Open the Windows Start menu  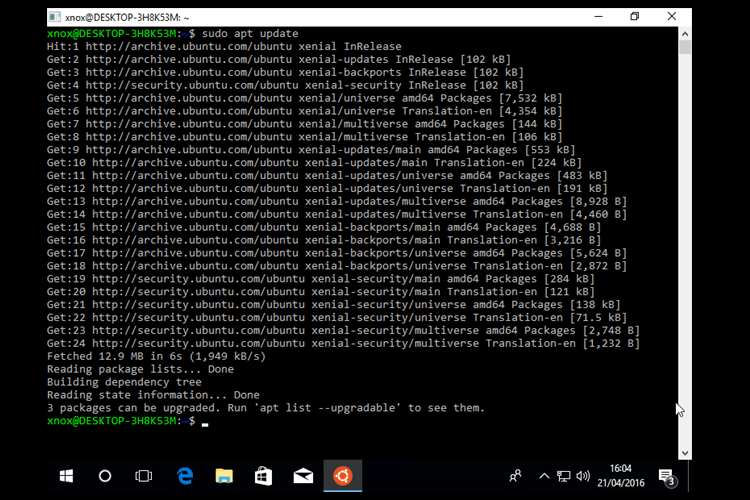(x=66, y=476)
